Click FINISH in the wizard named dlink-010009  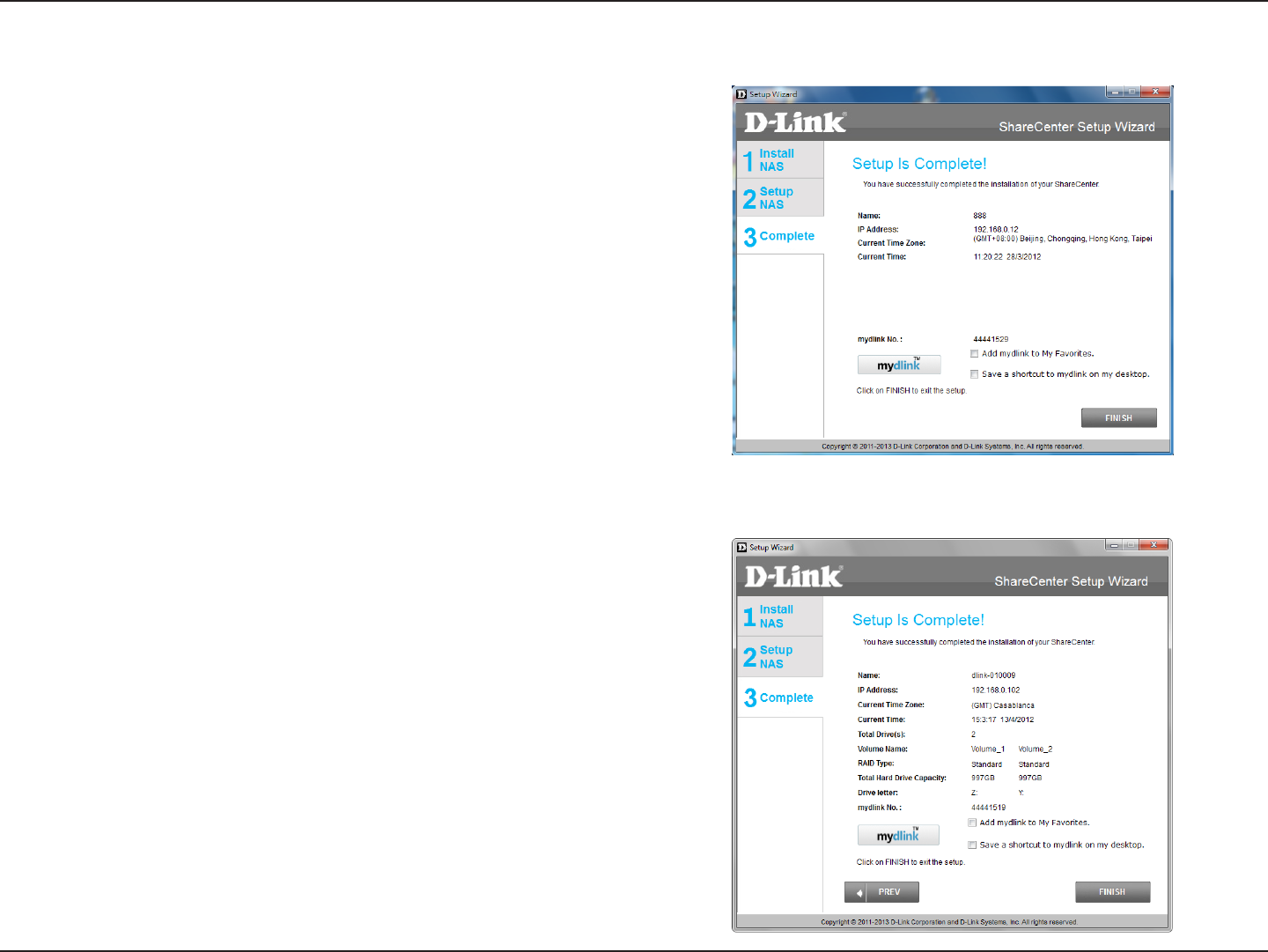[x=1112, y=892]
